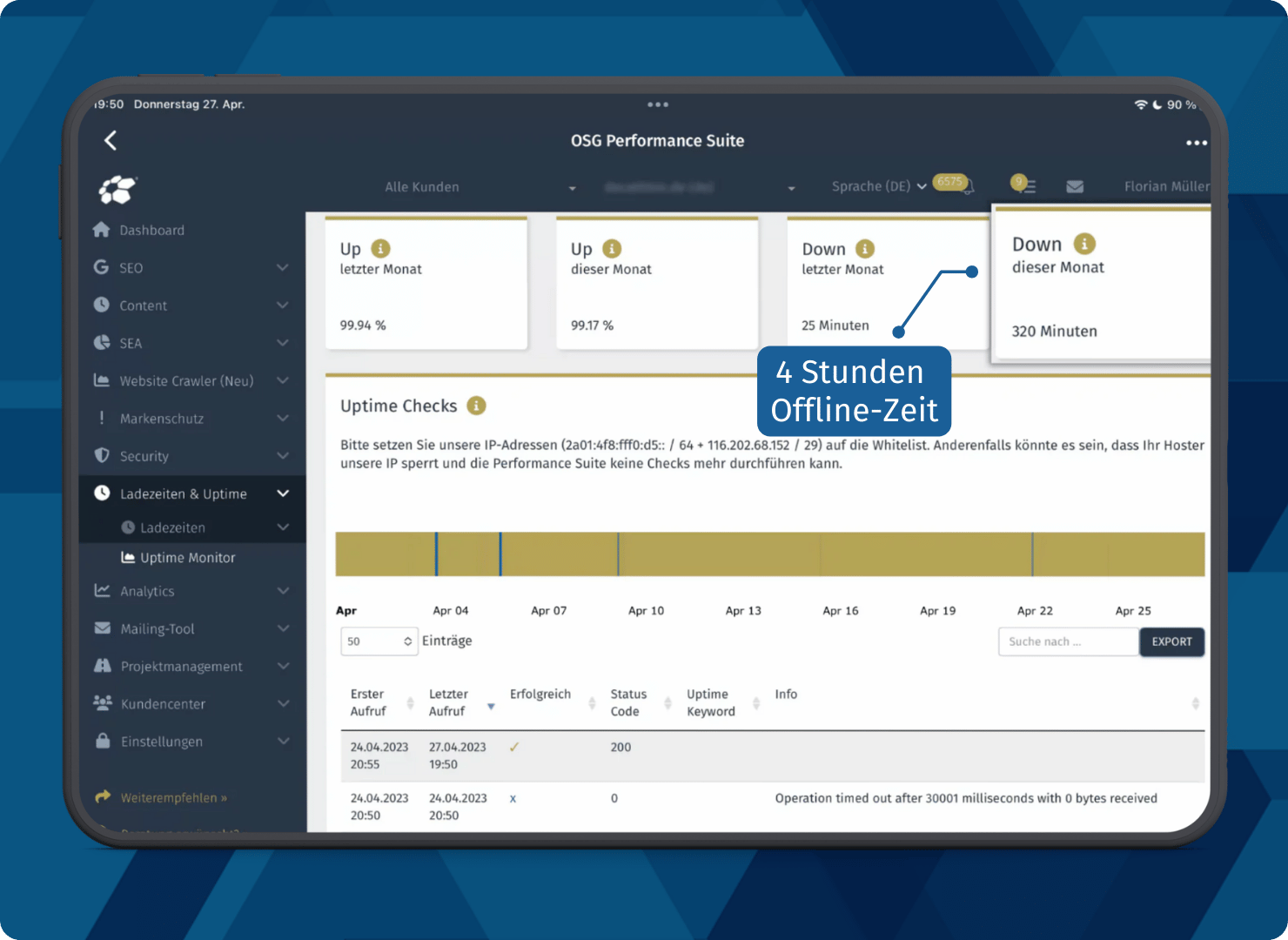
Task: Click the '99.94 %' uptime value
Action: pyautogui.click(x=363, y=326)
